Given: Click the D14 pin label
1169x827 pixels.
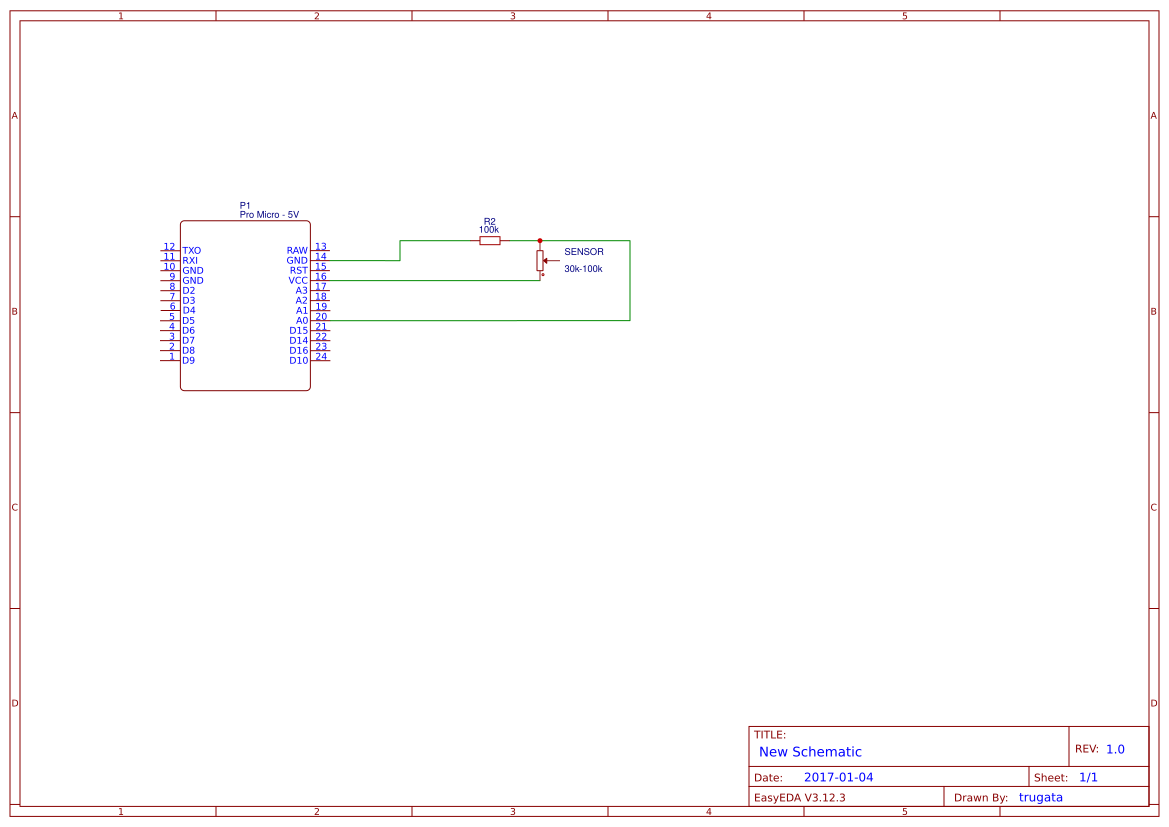Looking at the screenshot, I should tap(299, 341).
